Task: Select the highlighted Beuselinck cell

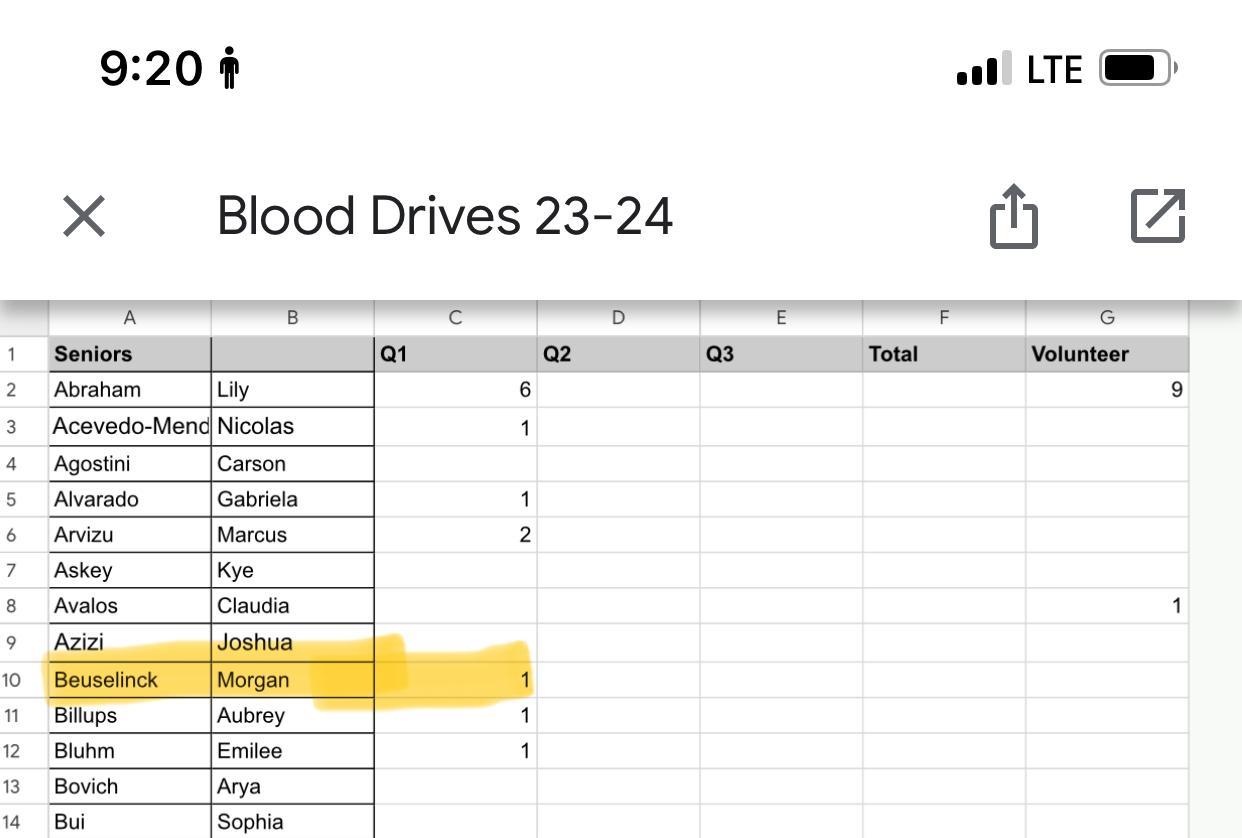Action: (x=130, y=680)
